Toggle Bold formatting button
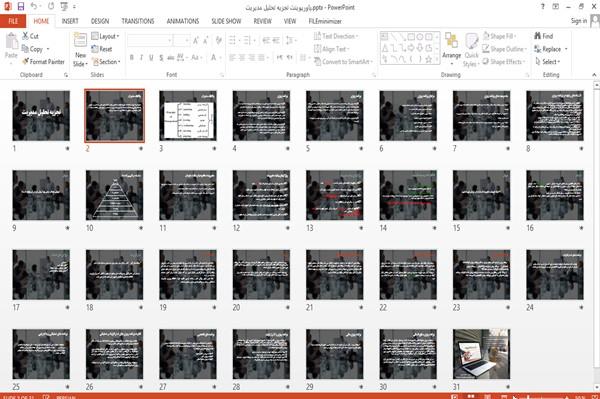Screen dimensions: 600x399 pyautogui.click(x=132, y=57)
